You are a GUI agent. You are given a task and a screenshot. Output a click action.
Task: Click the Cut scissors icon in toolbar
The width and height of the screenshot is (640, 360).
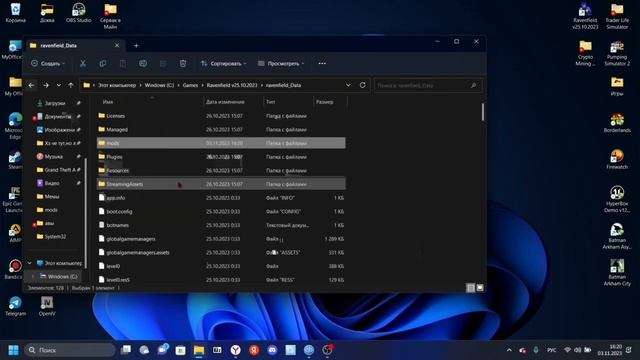[x=83, y=63]
